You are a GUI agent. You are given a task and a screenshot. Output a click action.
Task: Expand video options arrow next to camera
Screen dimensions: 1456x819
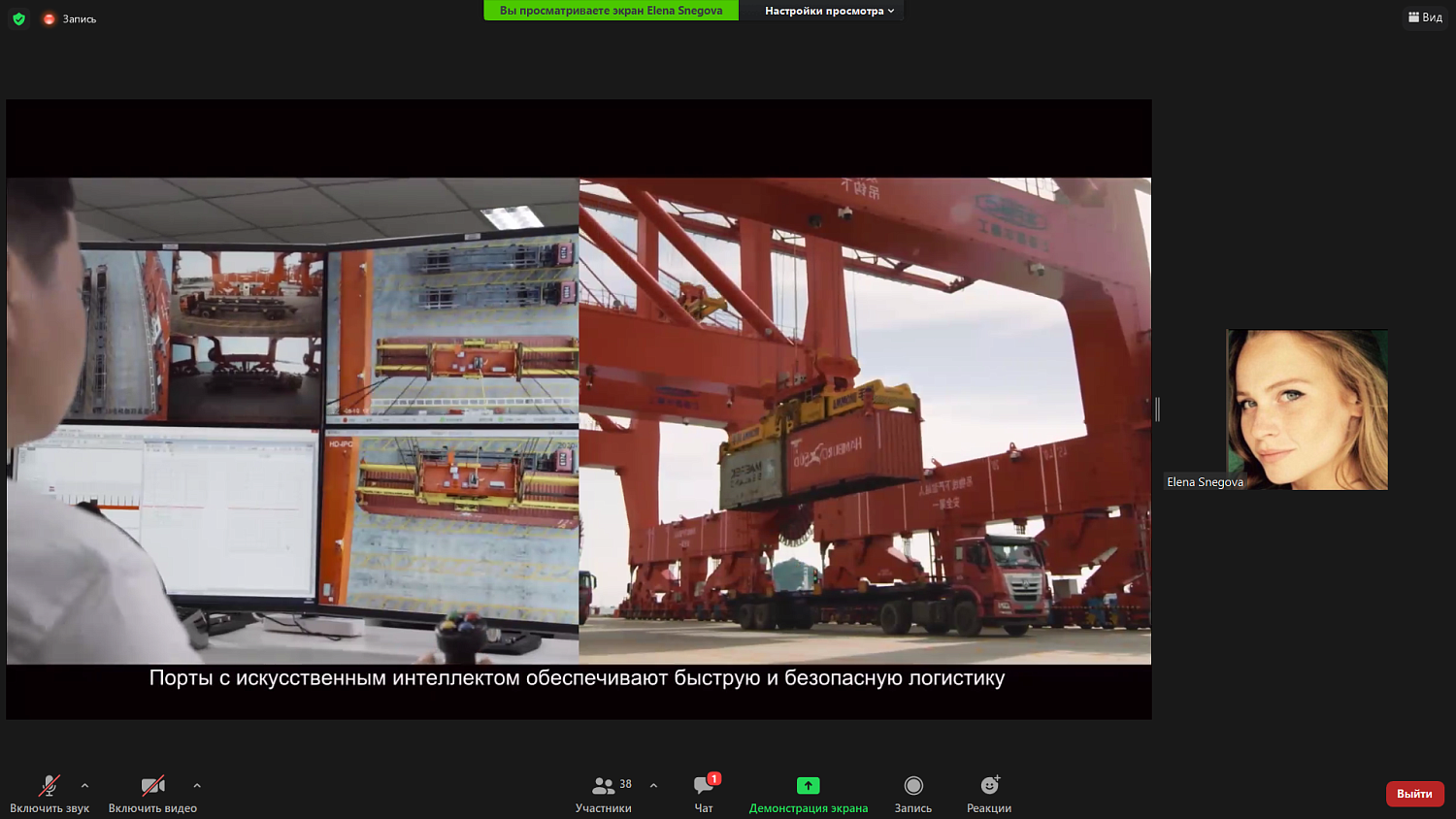coord(197,785)
